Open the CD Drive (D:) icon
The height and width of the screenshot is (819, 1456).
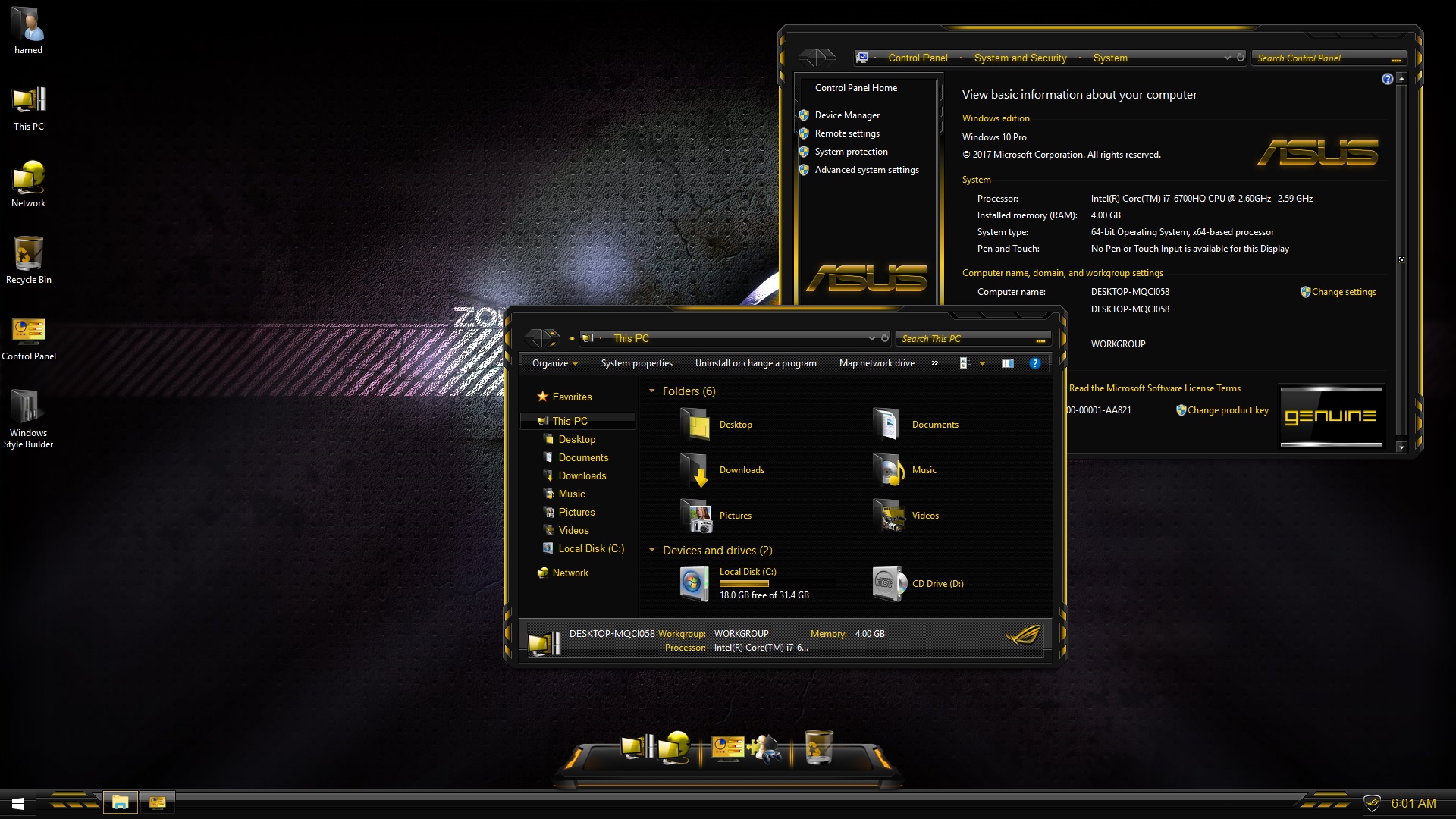(889, 584)
